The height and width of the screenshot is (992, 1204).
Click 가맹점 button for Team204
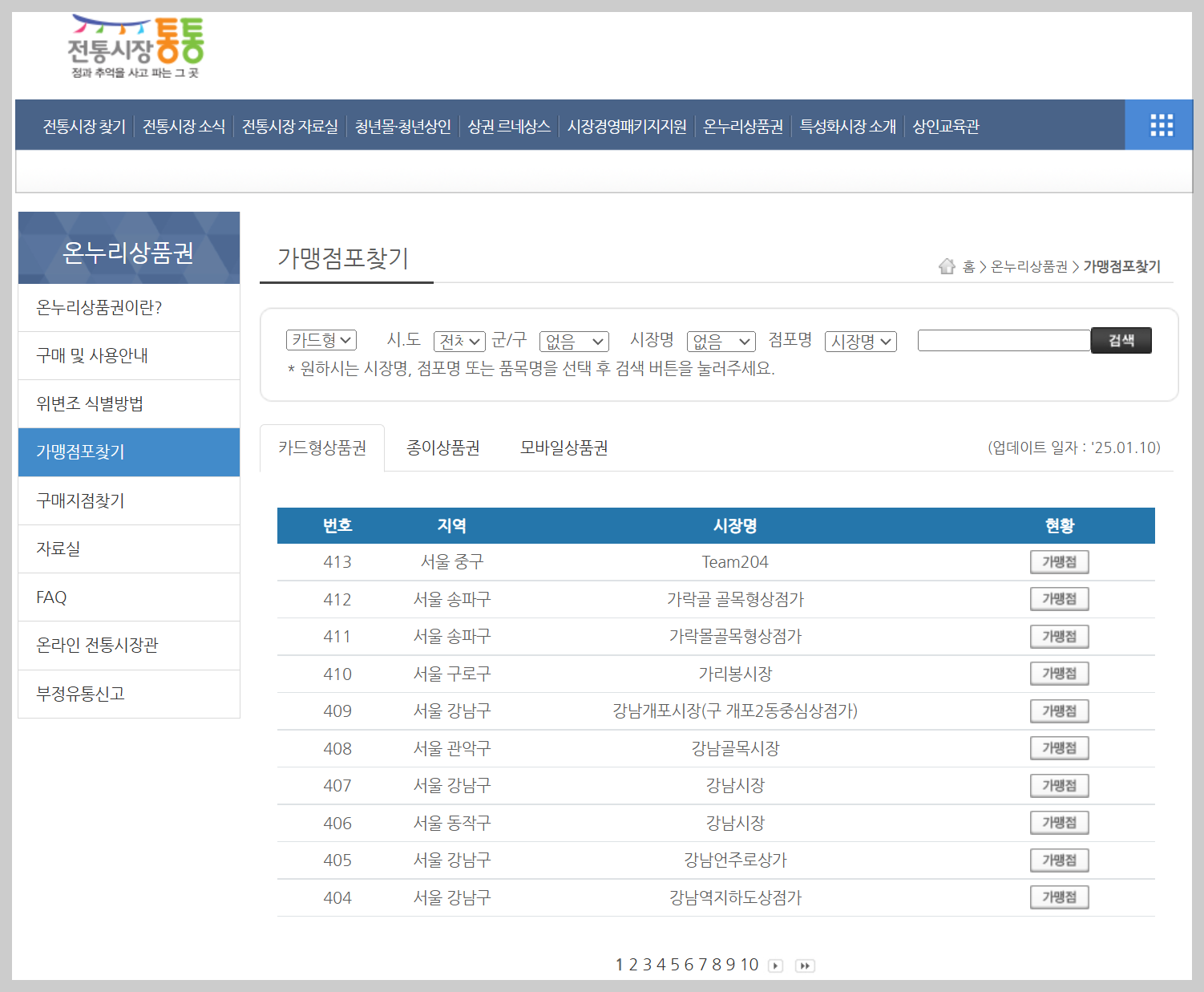tap(1059, 562)
